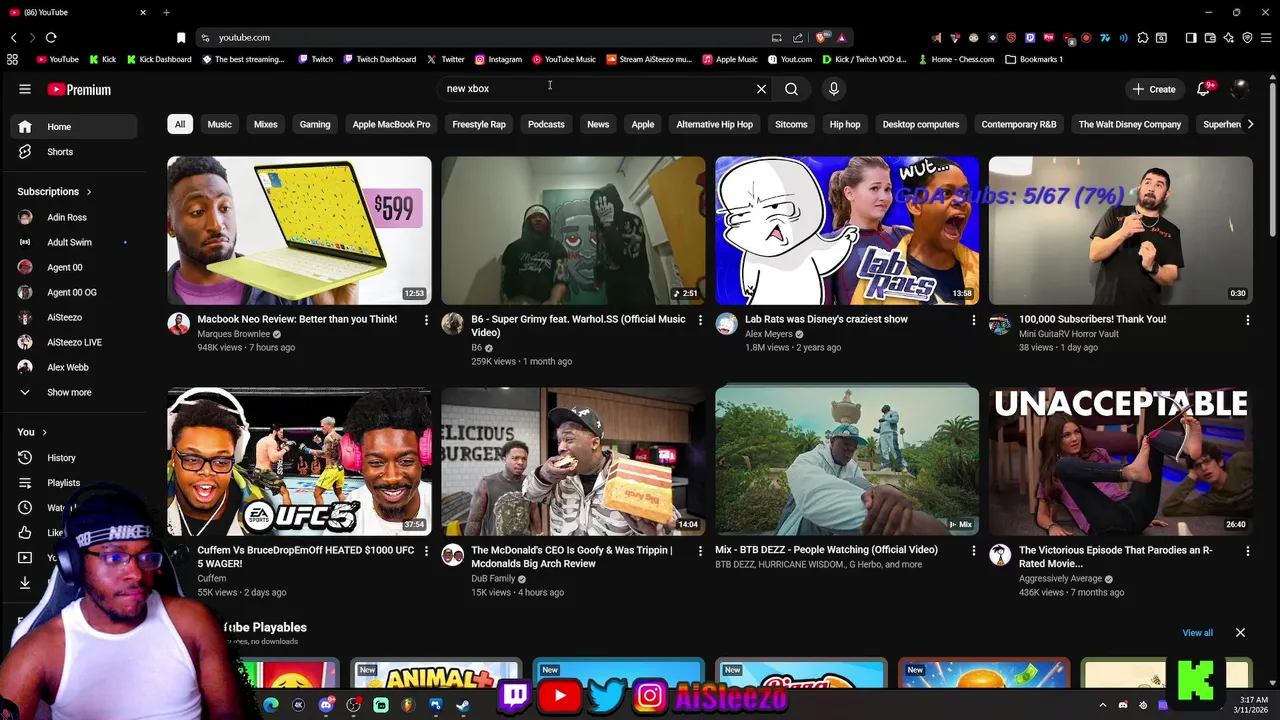Select the Sitcoms filter chip
The image size is (1280, 720).
(x=791, y=124)
